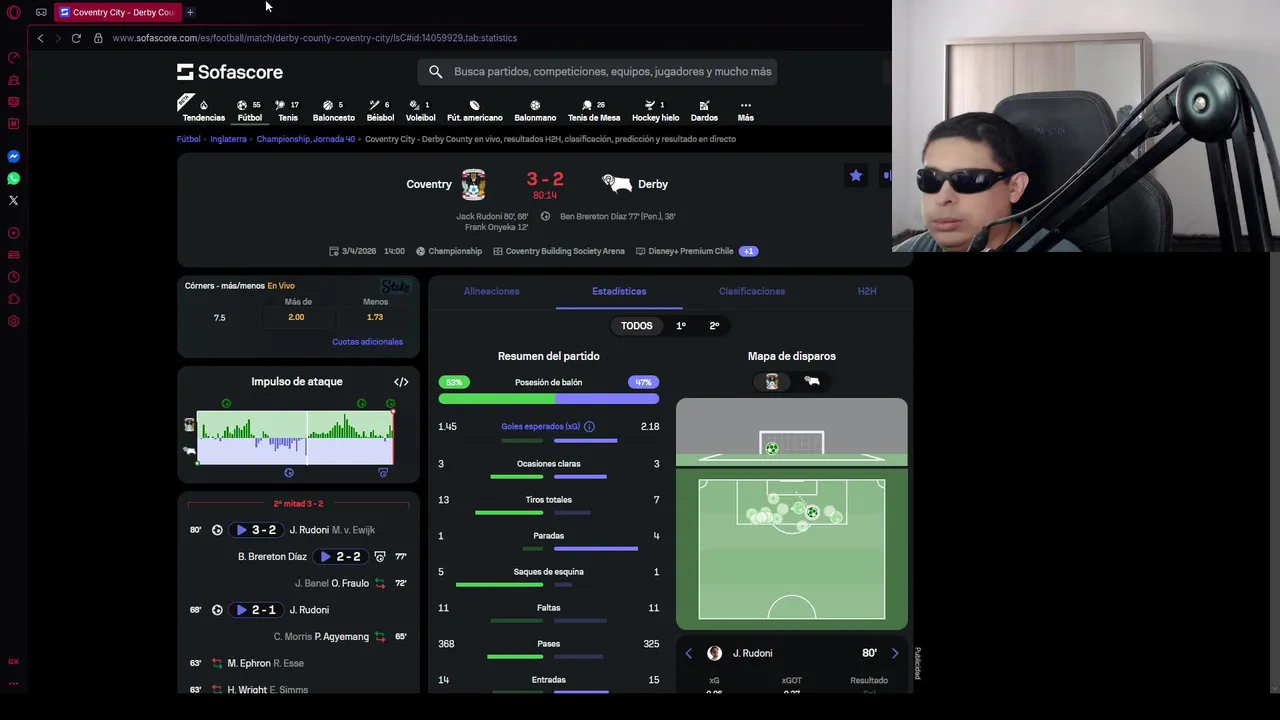Click the attack momentum graph
1280x720 pixels.
(295, 437)
